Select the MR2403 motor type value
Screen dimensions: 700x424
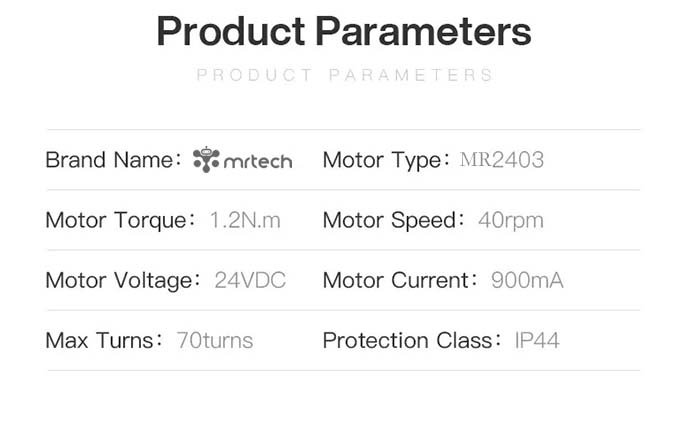[x=502, y=160]
